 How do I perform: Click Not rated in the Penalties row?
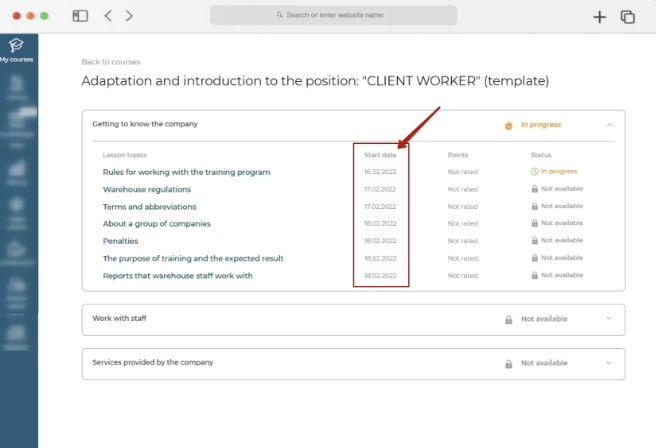point(462,241)
